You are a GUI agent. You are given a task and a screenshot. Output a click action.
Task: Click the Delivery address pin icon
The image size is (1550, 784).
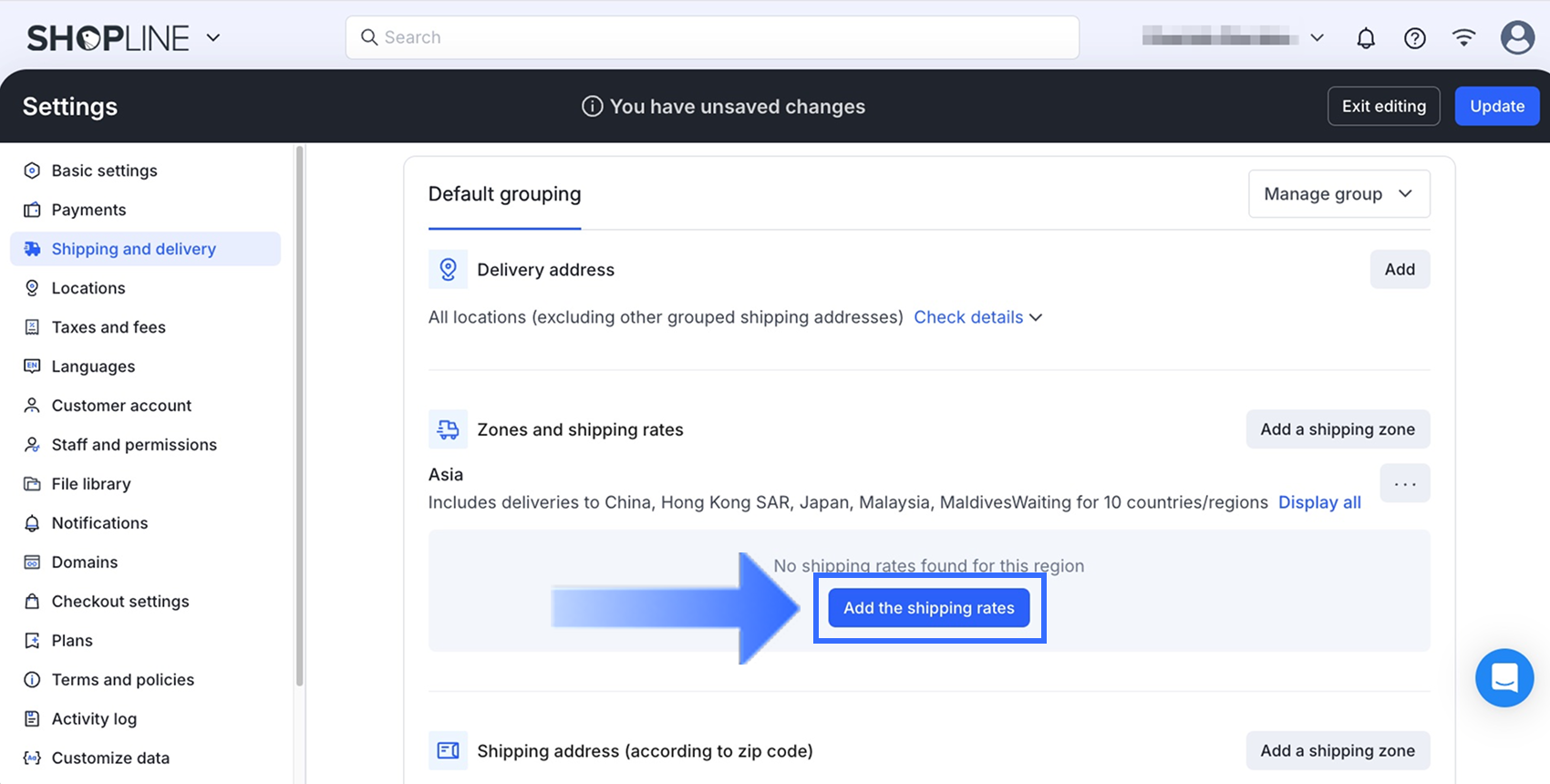pyautogui.click(x=448, y=270)
